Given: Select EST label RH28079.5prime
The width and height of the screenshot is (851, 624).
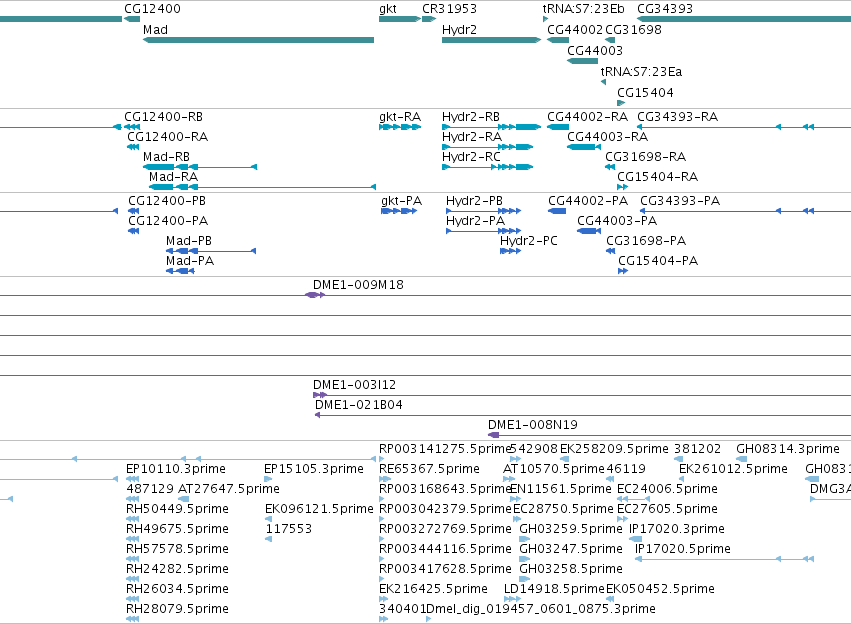Looking at the screenshot, I should point(177,609).
